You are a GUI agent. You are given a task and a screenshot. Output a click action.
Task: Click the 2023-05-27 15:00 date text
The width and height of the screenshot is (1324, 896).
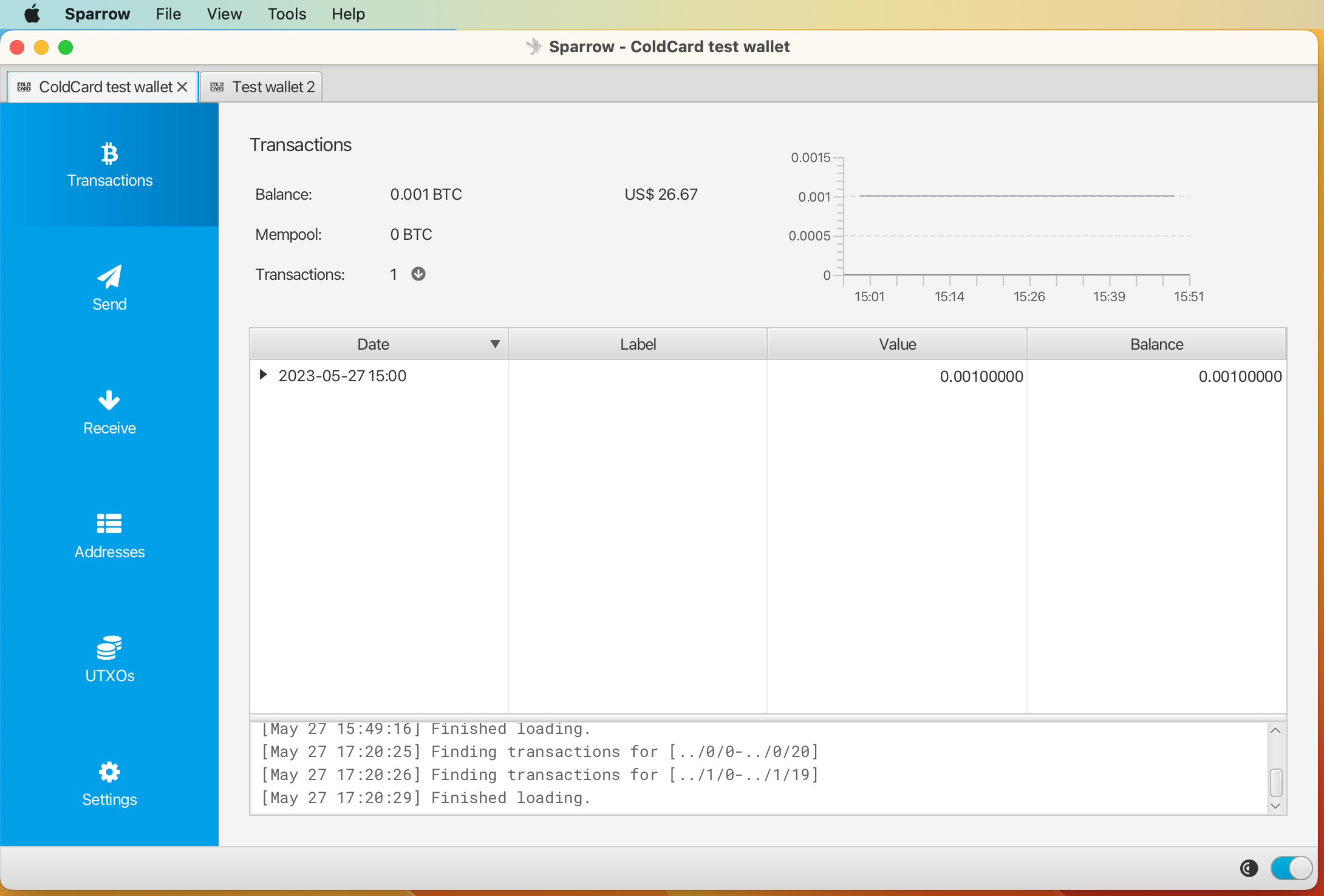(343, 376)
